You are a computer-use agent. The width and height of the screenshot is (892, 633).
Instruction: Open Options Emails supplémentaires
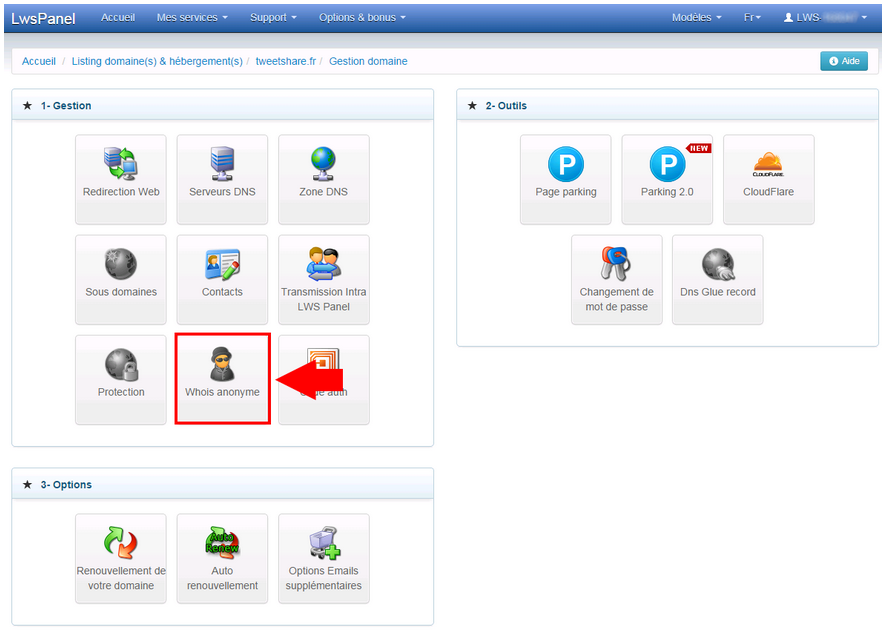[323, 558]
